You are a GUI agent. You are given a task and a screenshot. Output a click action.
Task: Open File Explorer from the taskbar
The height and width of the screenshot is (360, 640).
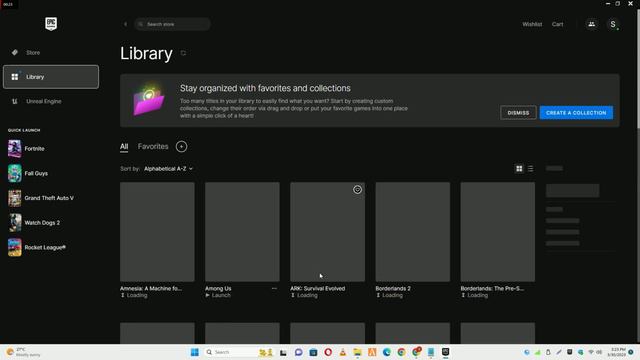pos(358,352)
